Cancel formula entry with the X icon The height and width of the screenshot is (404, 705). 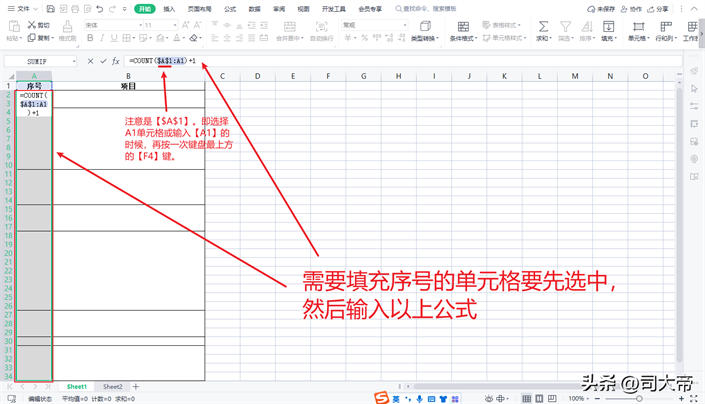90,61
